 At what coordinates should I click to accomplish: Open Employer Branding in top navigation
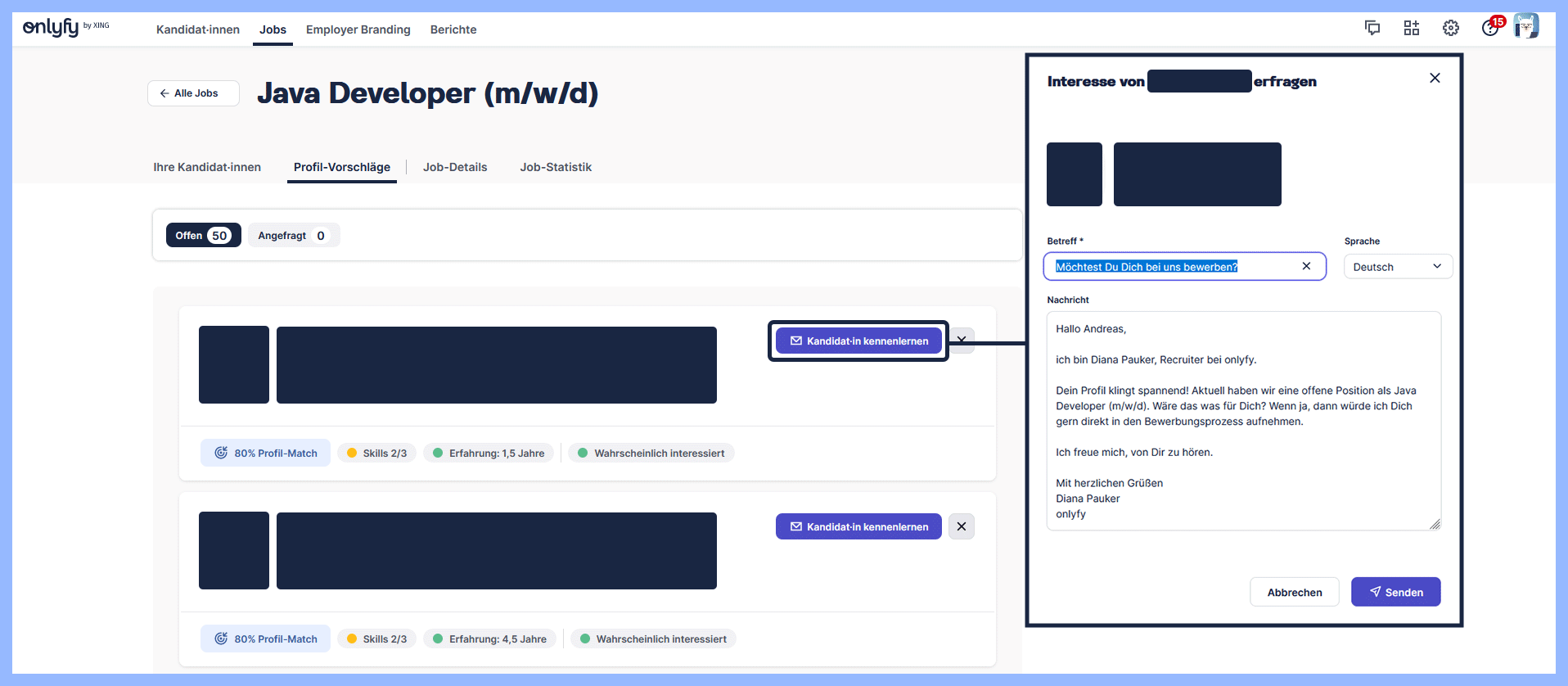[x=358, y=29]
